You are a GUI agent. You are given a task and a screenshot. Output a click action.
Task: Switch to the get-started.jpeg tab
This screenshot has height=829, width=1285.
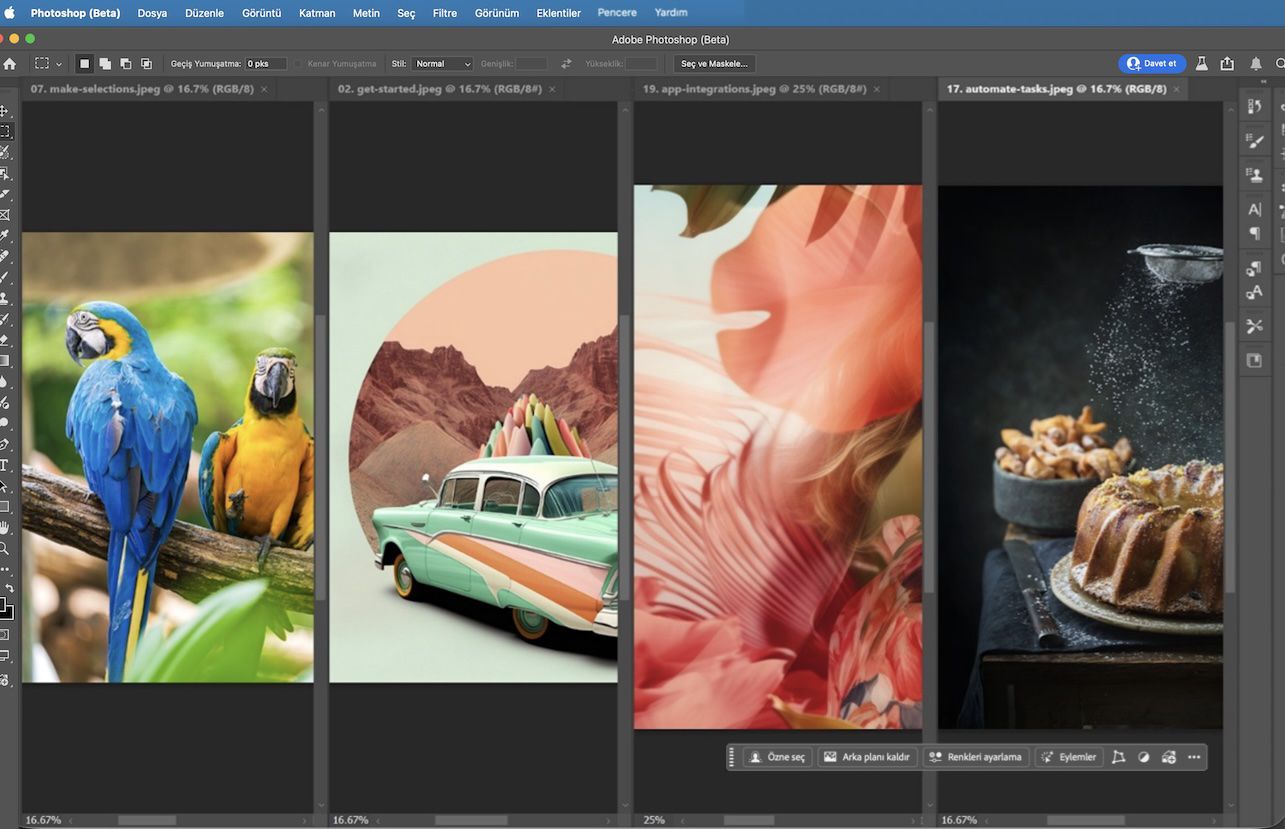pos(440,88)
